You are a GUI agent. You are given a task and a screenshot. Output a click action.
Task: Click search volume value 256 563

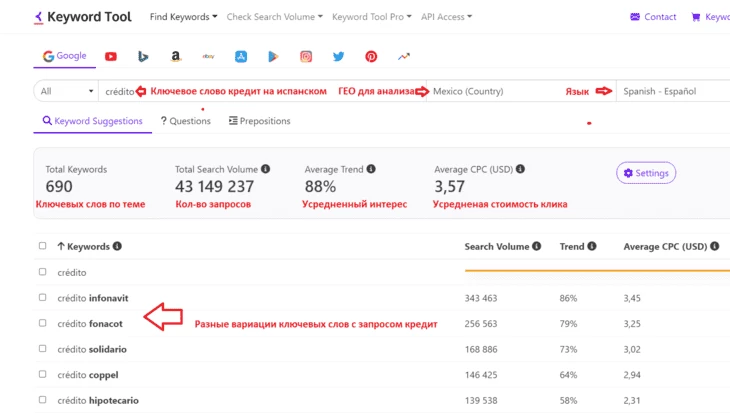coord(480,324)
